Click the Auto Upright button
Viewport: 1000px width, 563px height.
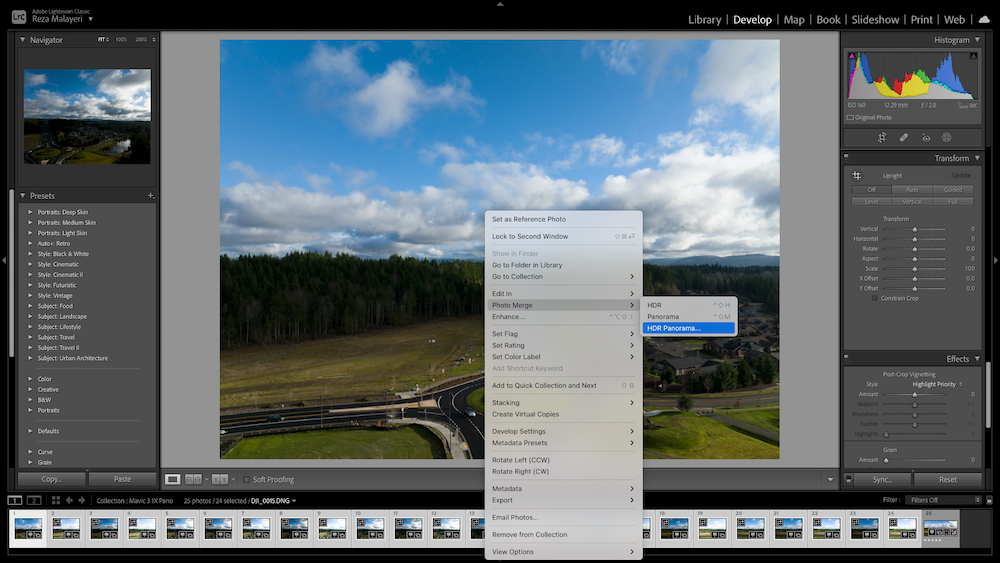pyautogui.click(x=912, y=190)
